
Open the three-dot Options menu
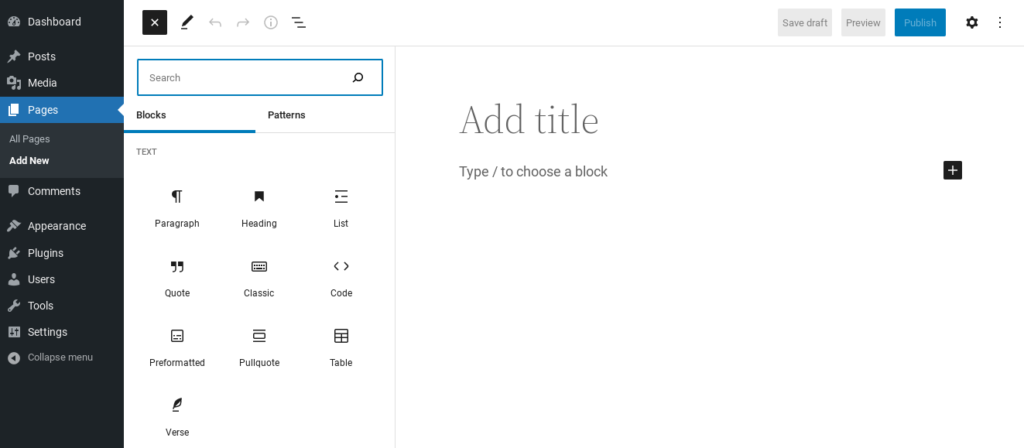coord(1000,23)
